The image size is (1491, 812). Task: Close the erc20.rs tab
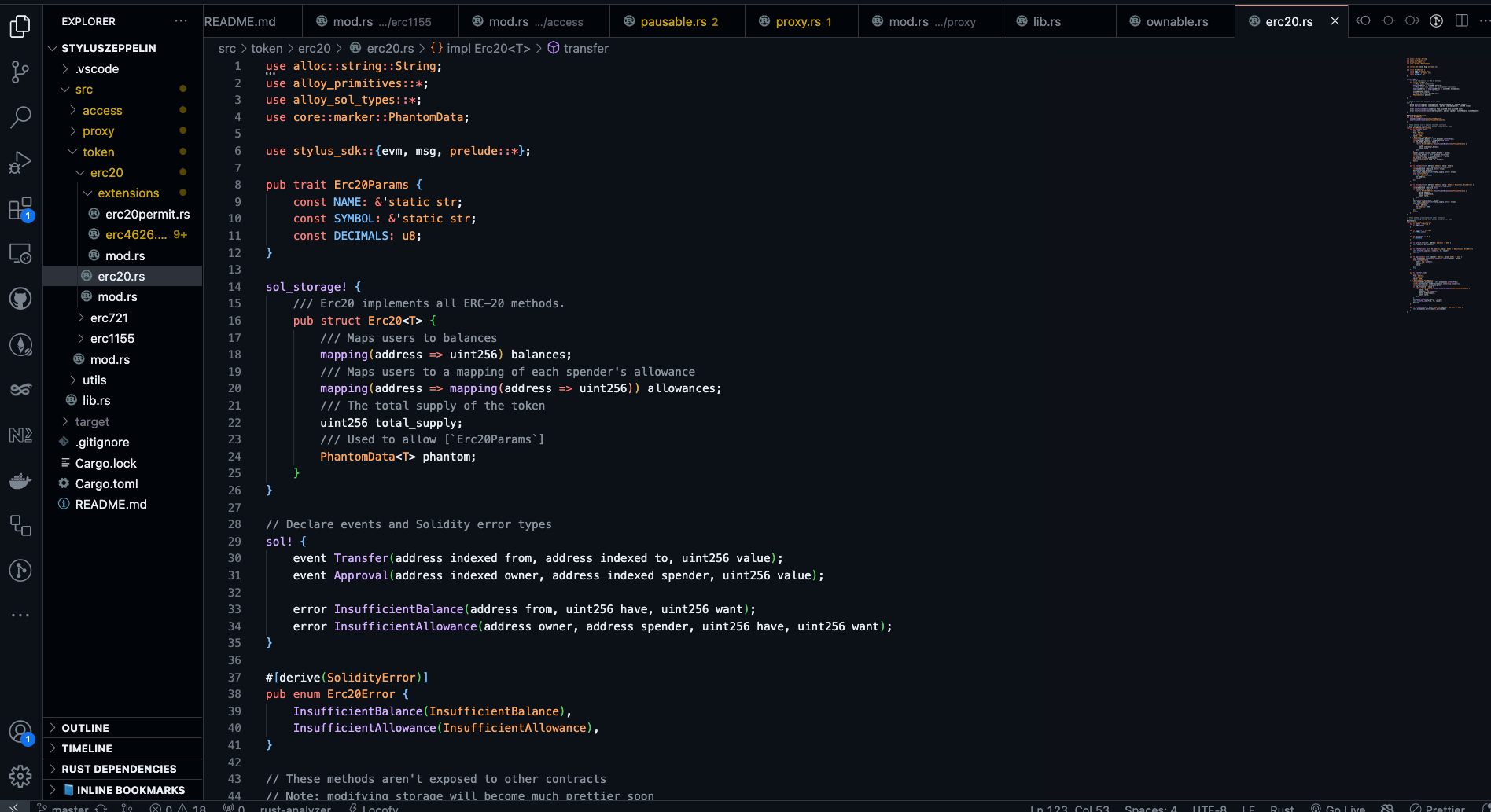coord(1335,21)
